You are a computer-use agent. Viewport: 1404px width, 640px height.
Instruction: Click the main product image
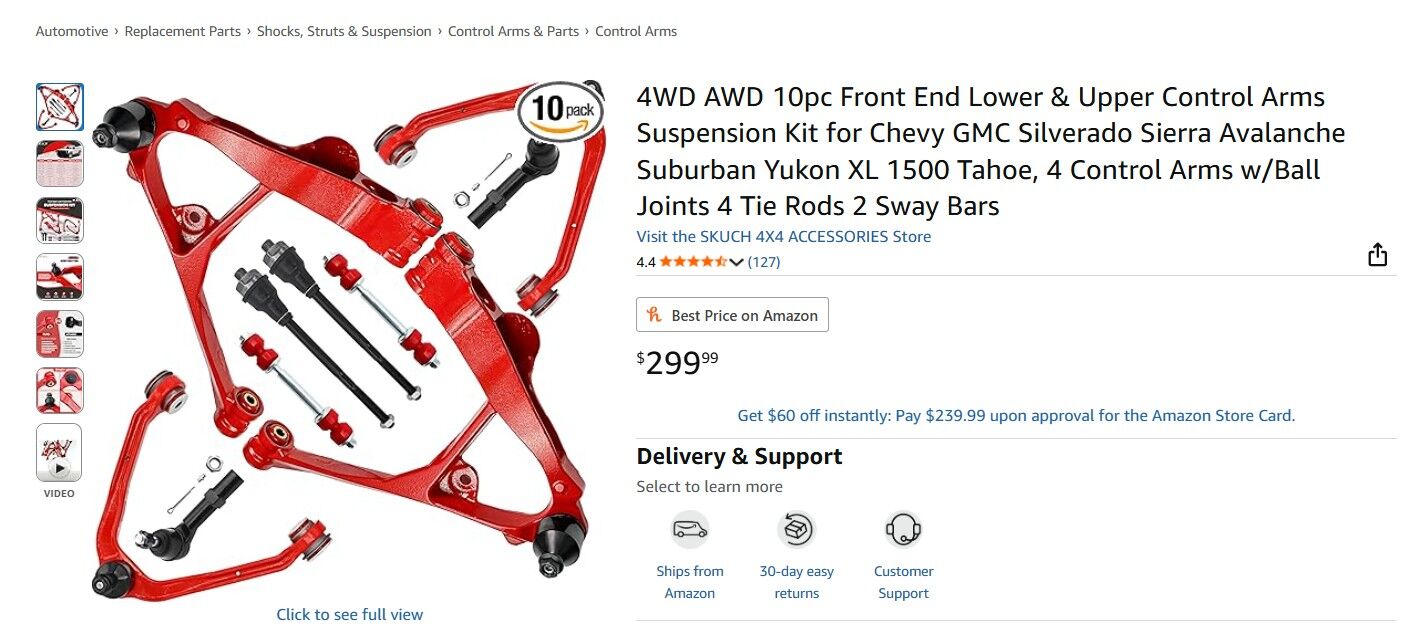[x=350, y=340]
